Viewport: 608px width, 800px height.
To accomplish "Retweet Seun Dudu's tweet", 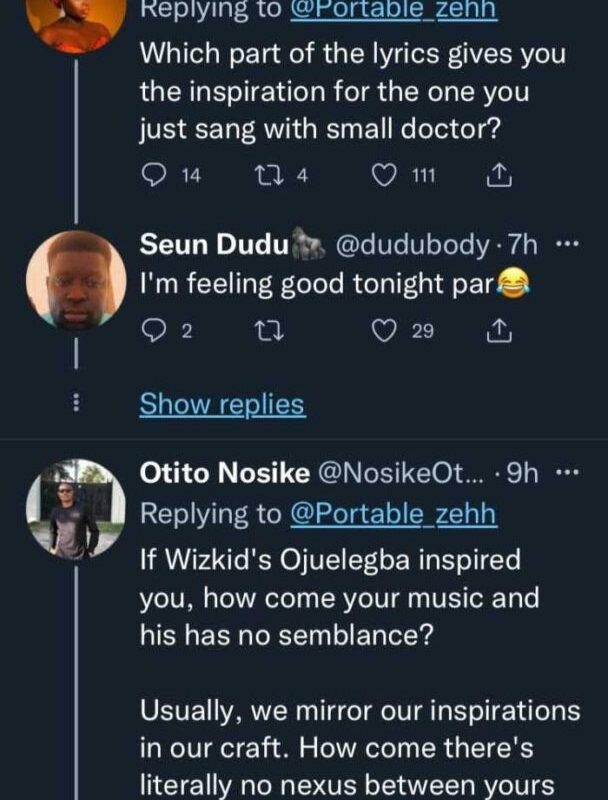I will [264, 332].
